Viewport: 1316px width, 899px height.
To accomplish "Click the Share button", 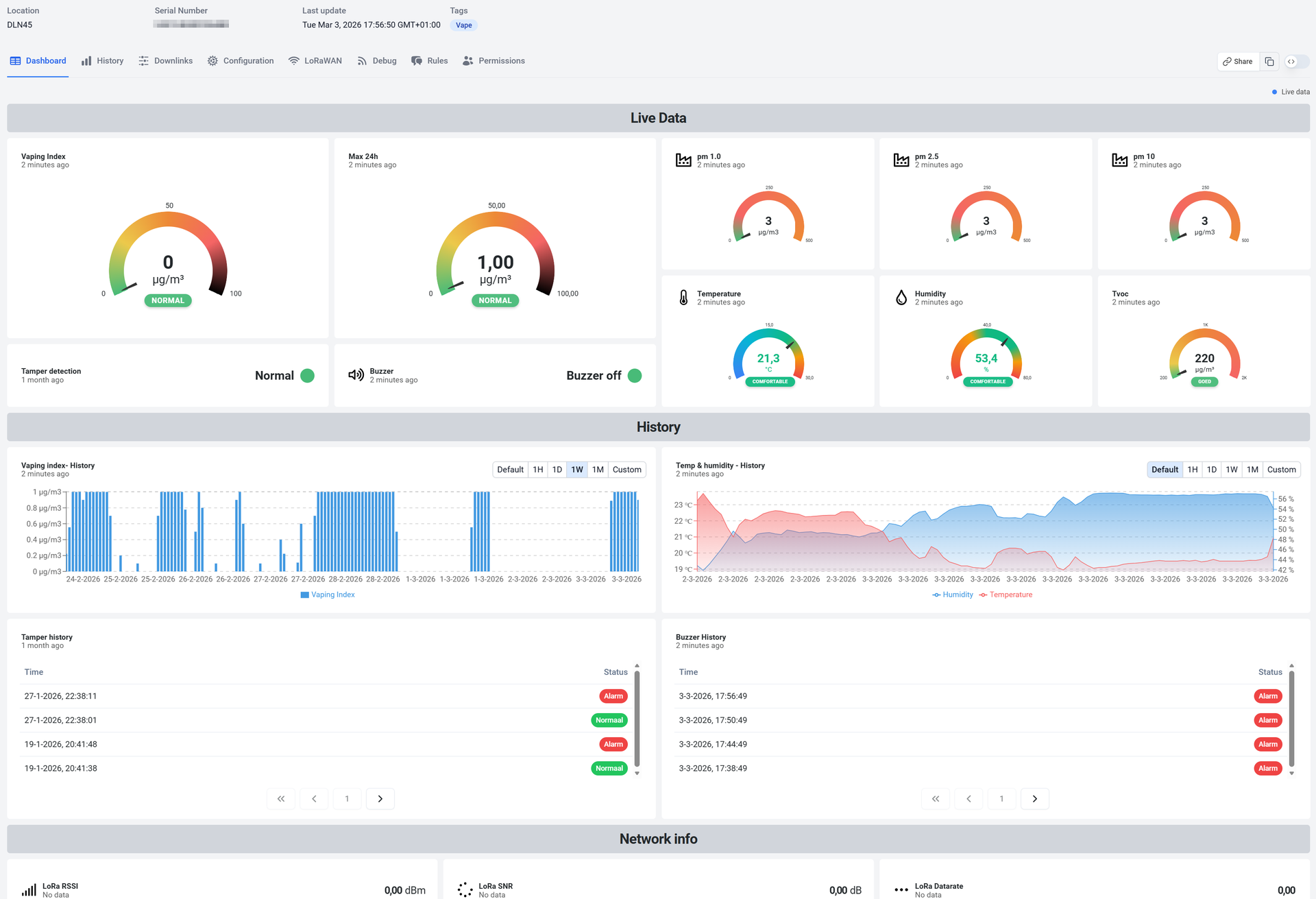I will (1238, 62).
